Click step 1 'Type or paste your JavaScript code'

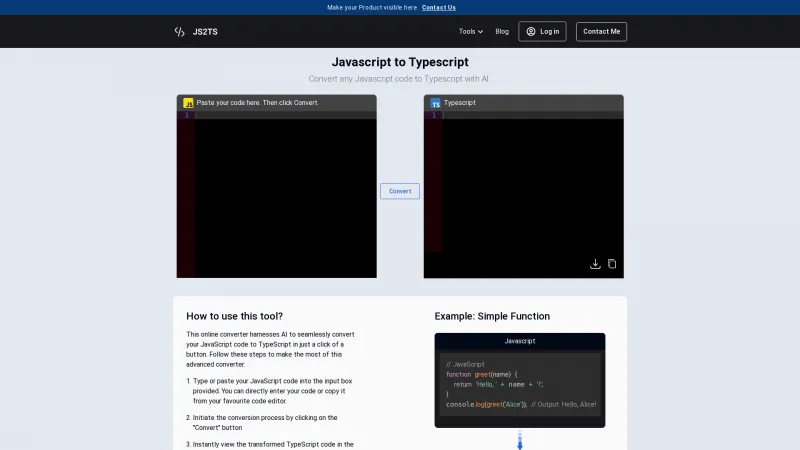272,391
